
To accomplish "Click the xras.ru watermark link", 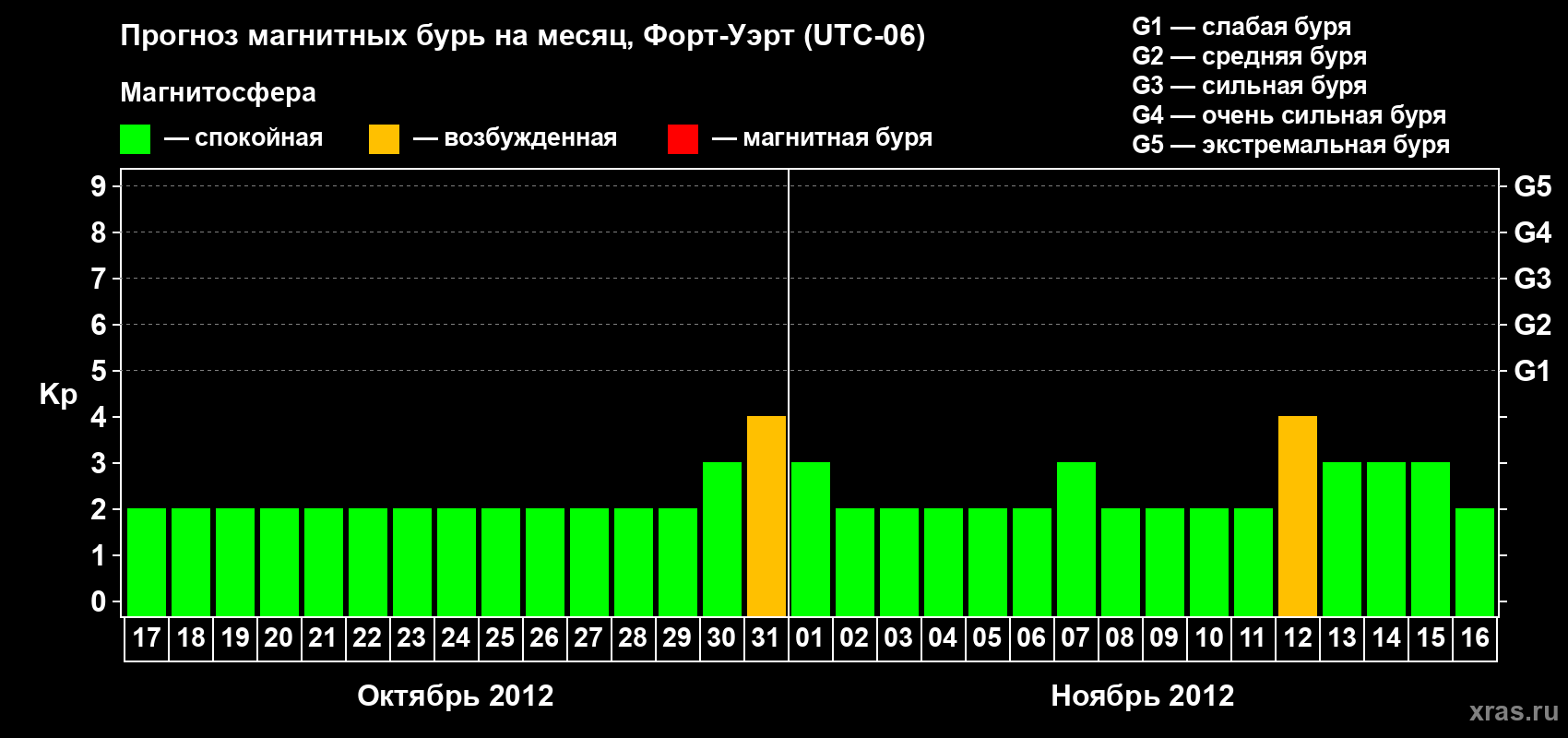I will pos(1514,711).
